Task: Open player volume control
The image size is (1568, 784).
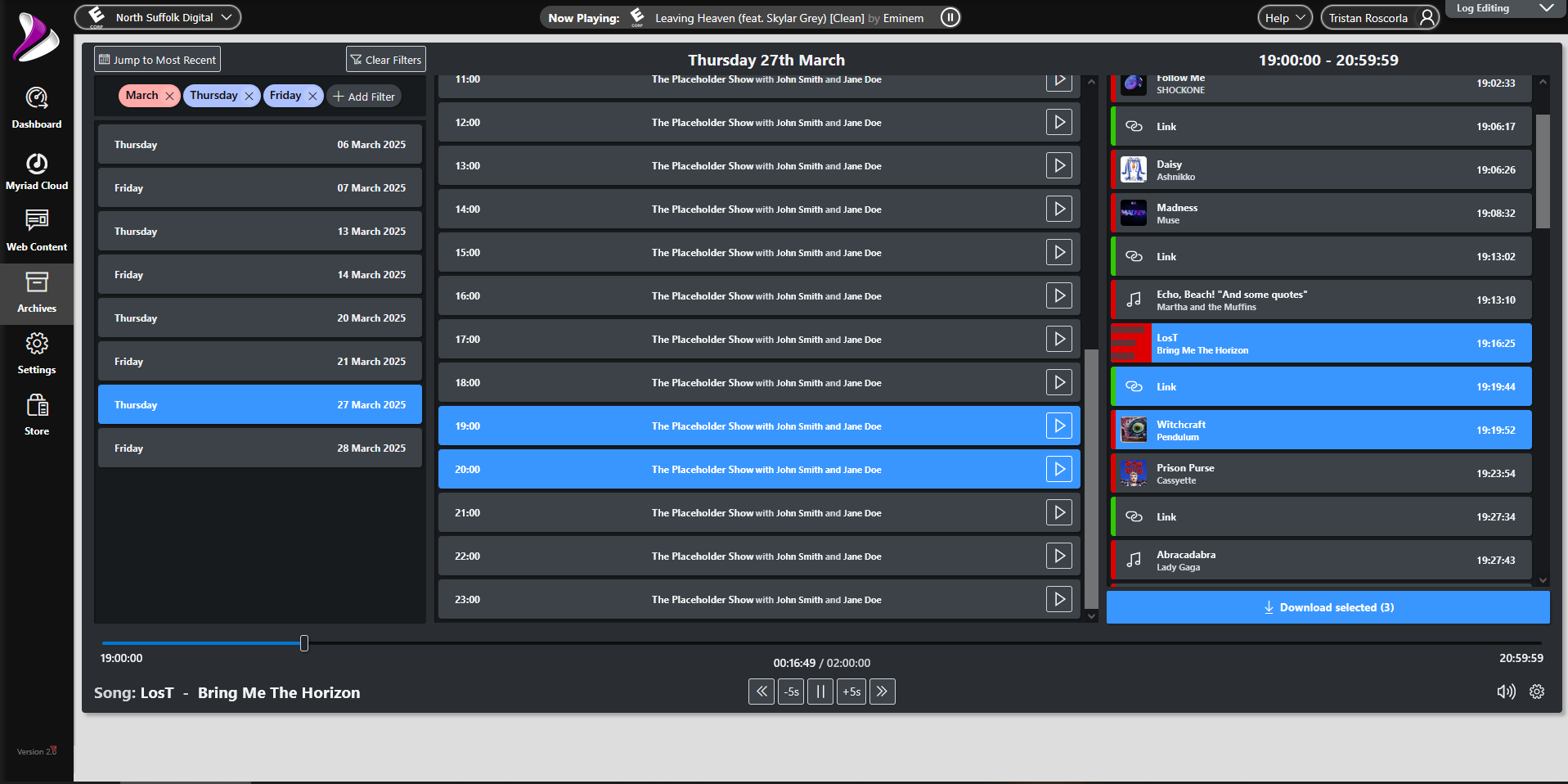Action: pos(1506,692)
